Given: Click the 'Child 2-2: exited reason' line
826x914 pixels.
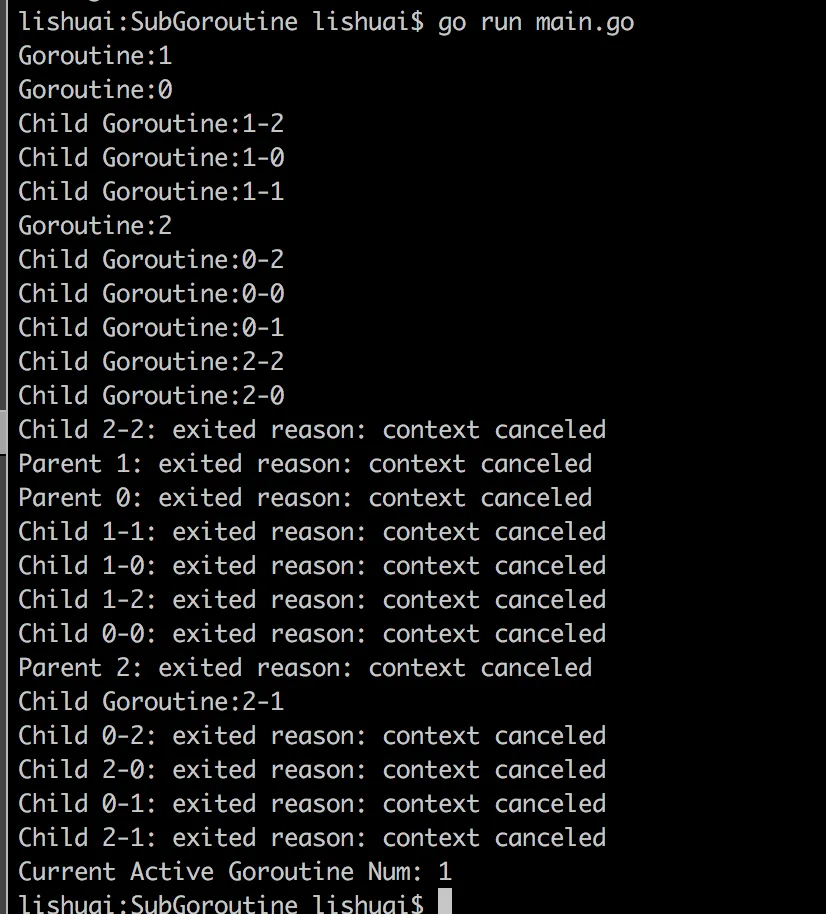Looking at the screenshot, I should [312, 429].
